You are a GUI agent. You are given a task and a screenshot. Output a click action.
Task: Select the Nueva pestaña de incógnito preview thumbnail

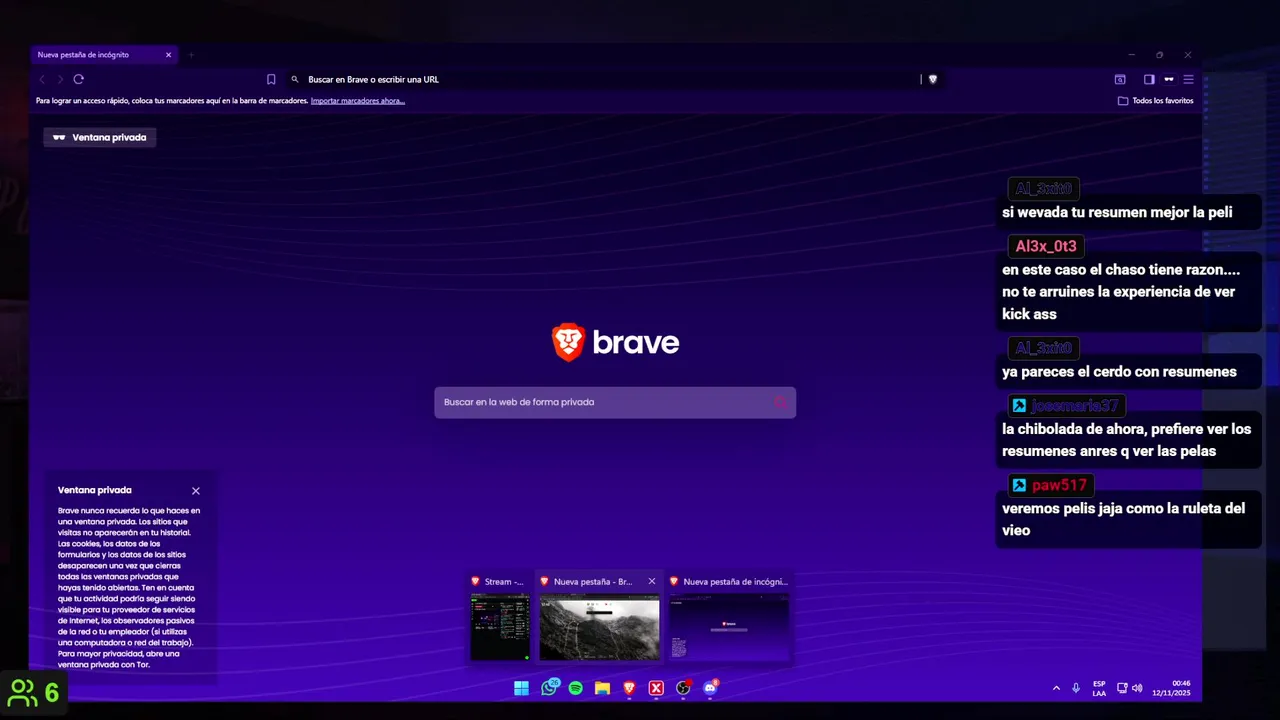(730, 627)
